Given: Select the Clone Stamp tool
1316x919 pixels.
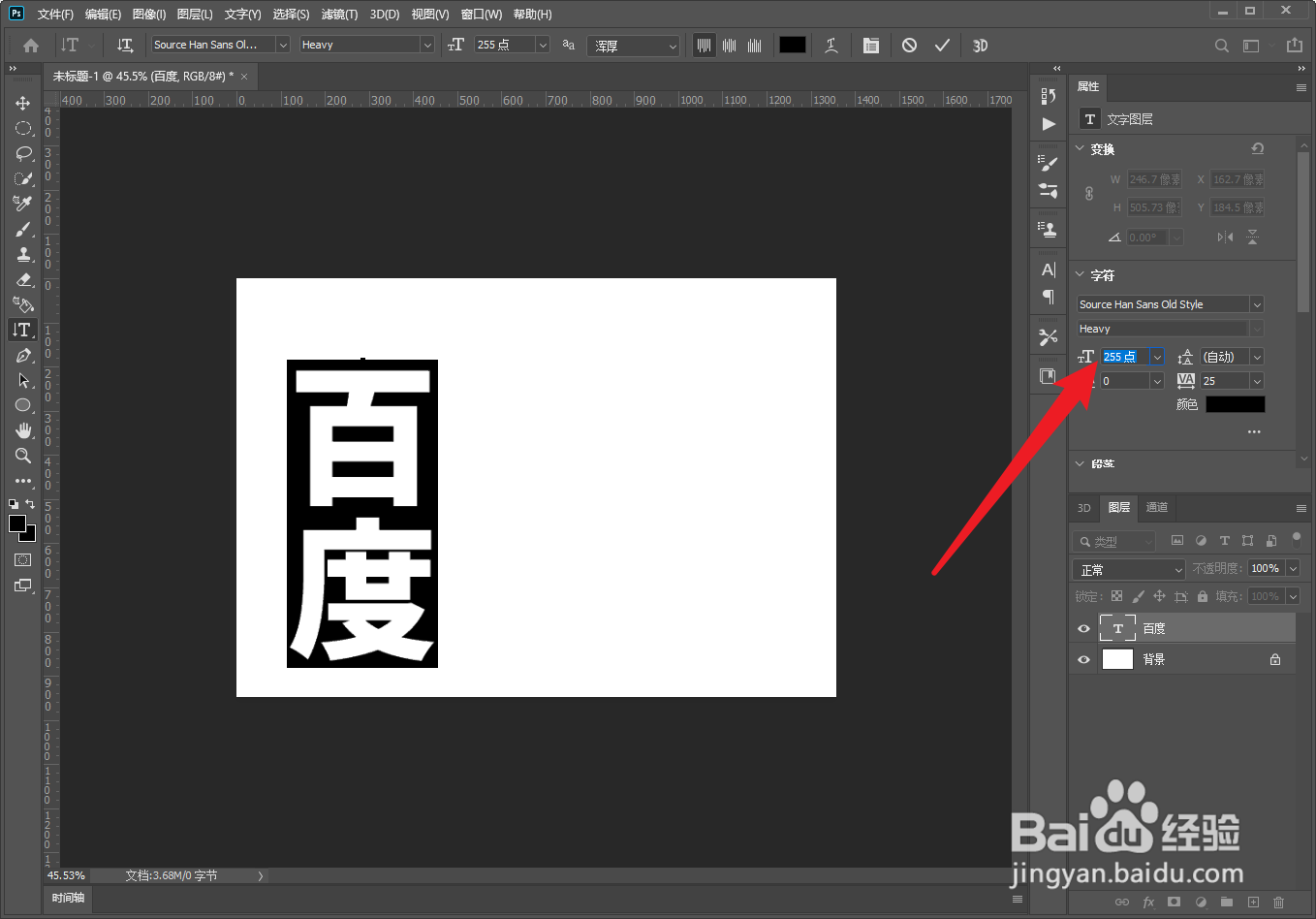Looking at the screenshot, I should tap(23, 254).
